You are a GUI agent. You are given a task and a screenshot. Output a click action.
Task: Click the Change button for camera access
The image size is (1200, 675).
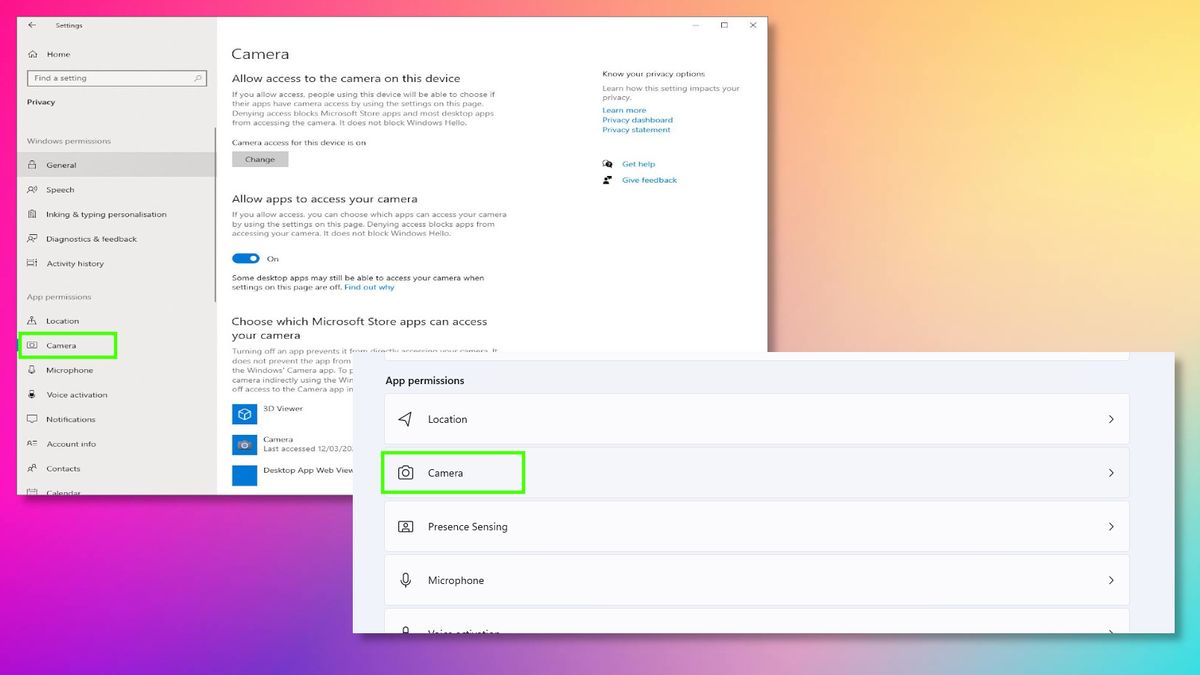(x=260, y=158)
